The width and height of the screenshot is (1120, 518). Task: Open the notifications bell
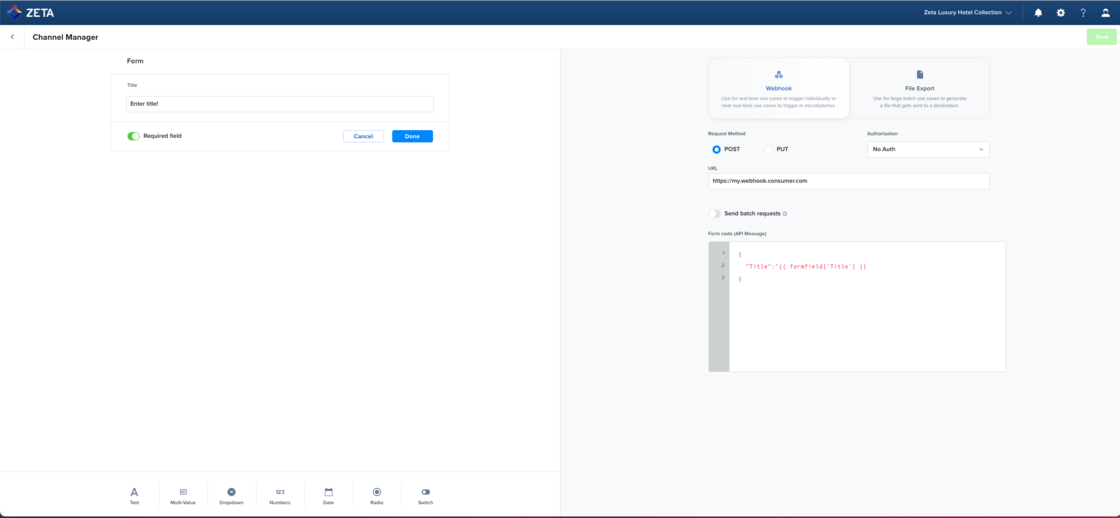click(1038, 13)
